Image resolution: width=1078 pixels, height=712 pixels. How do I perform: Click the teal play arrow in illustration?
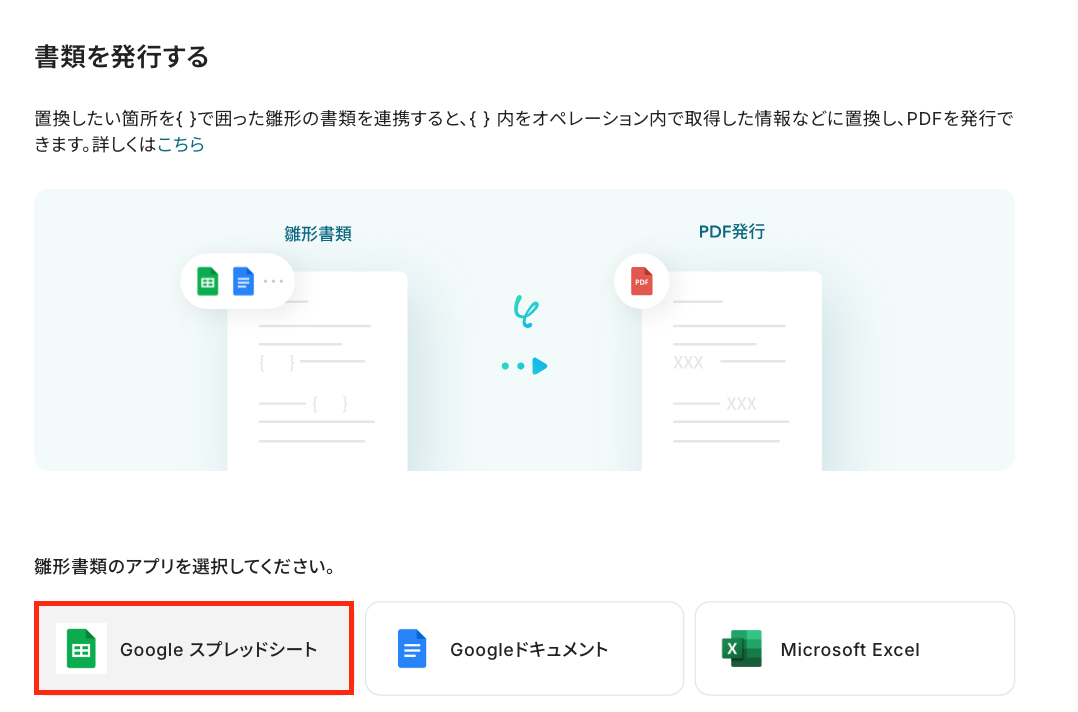(x=540, y=366)
